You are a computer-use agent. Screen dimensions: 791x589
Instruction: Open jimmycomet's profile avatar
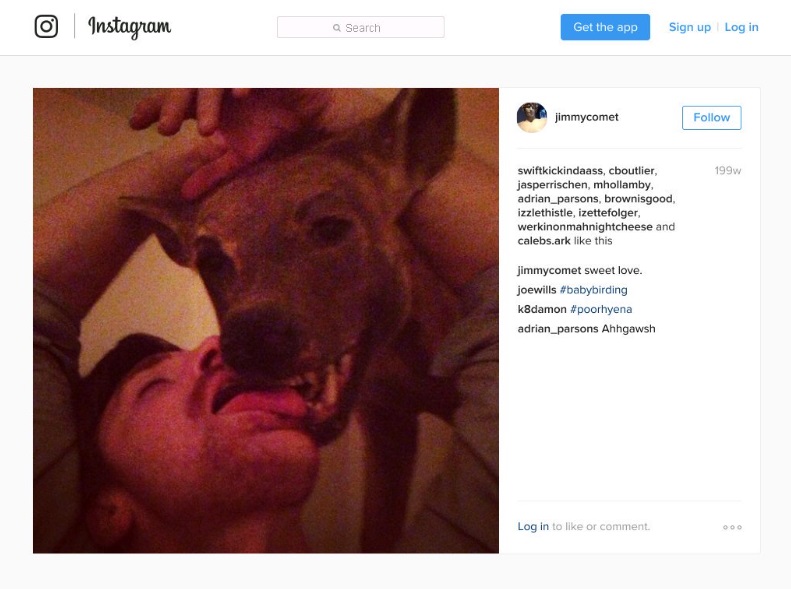click(x=532, y=117)
